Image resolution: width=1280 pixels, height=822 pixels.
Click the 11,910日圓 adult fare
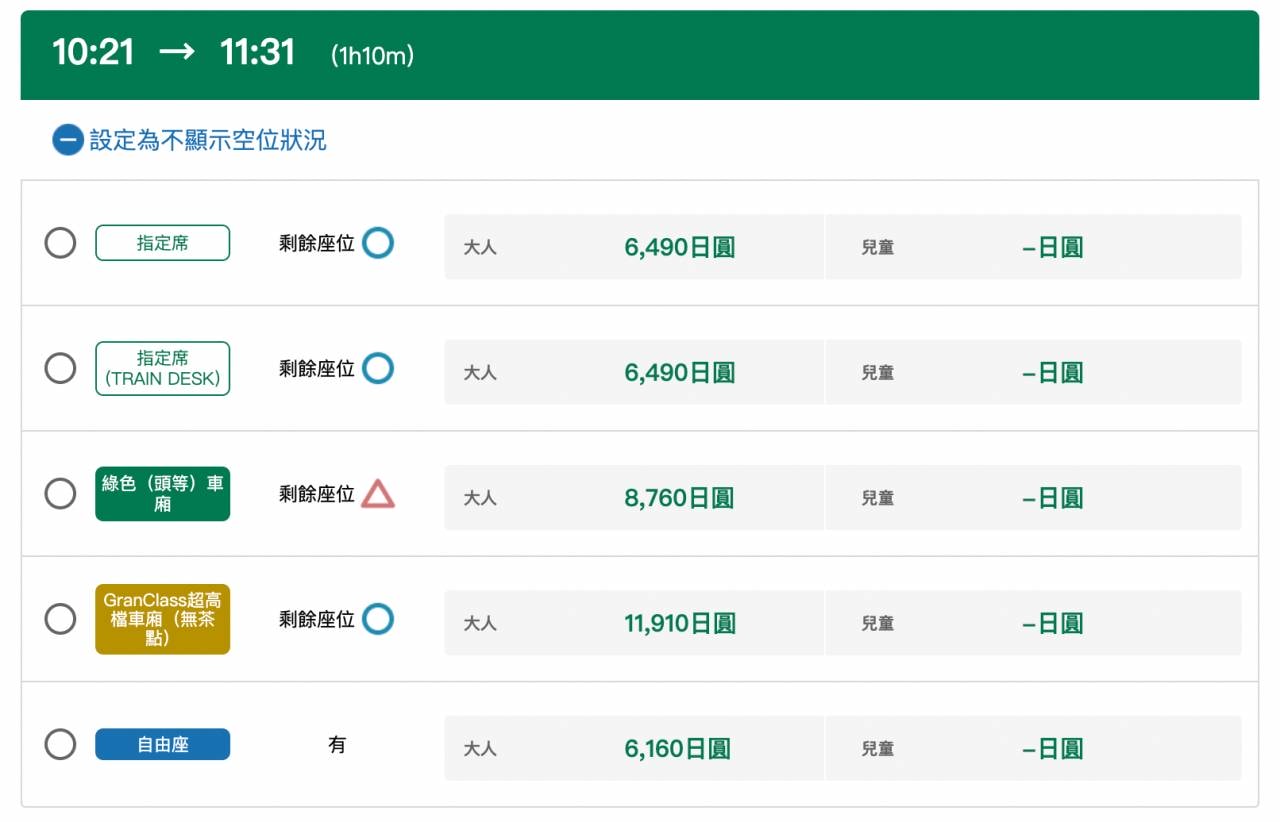pos(680,623)
